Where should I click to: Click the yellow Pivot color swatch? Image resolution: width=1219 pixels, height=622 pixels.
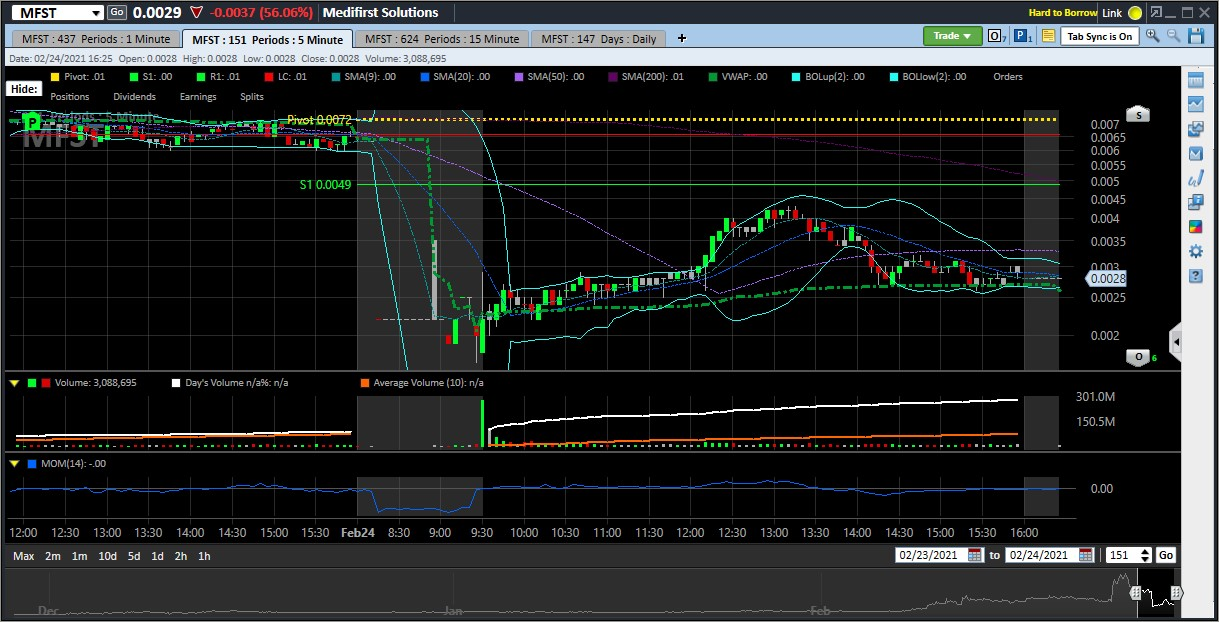tap(27, 77)
